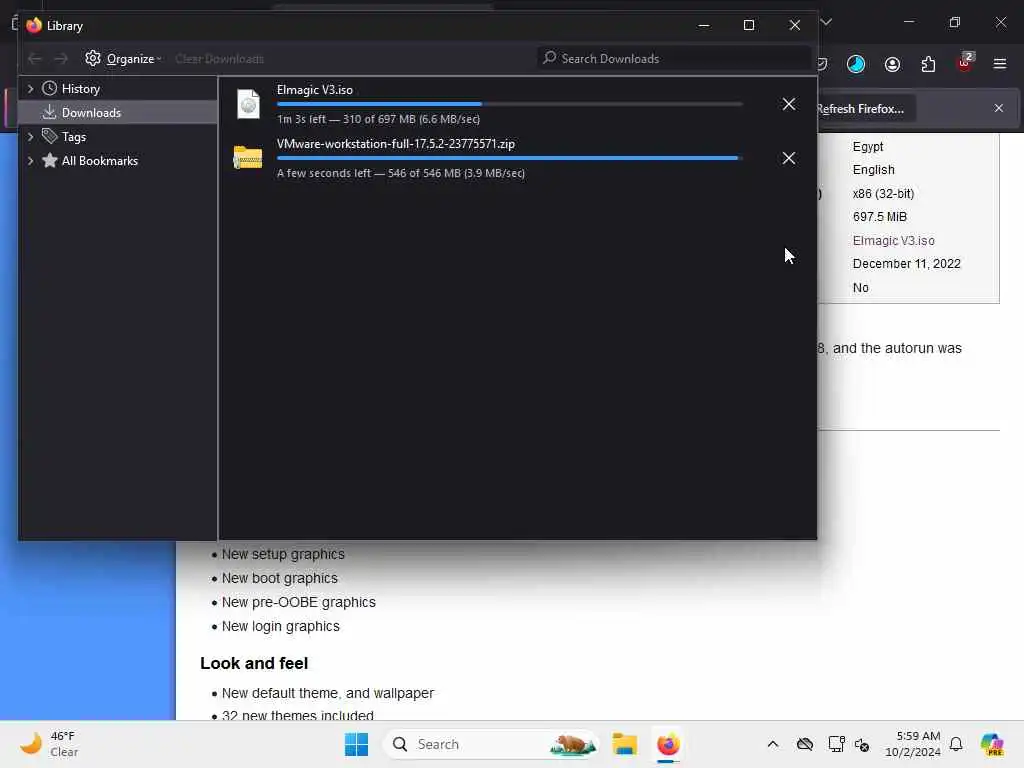Screen dimensions: 1024x768
Task: Open the Firefox Extensions puzzle icon
Action: pyautogui.click(x=928, y=64)
